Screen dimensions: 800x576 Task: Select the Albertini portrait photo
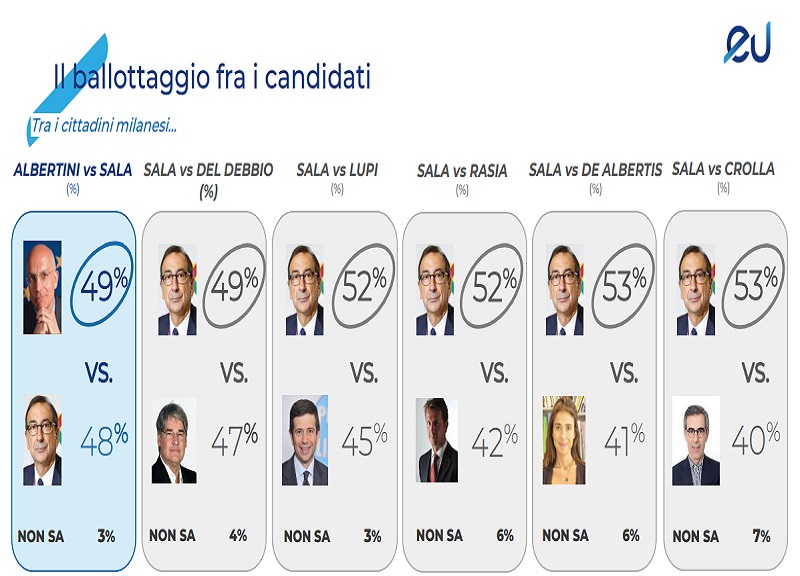coord(42,288)
